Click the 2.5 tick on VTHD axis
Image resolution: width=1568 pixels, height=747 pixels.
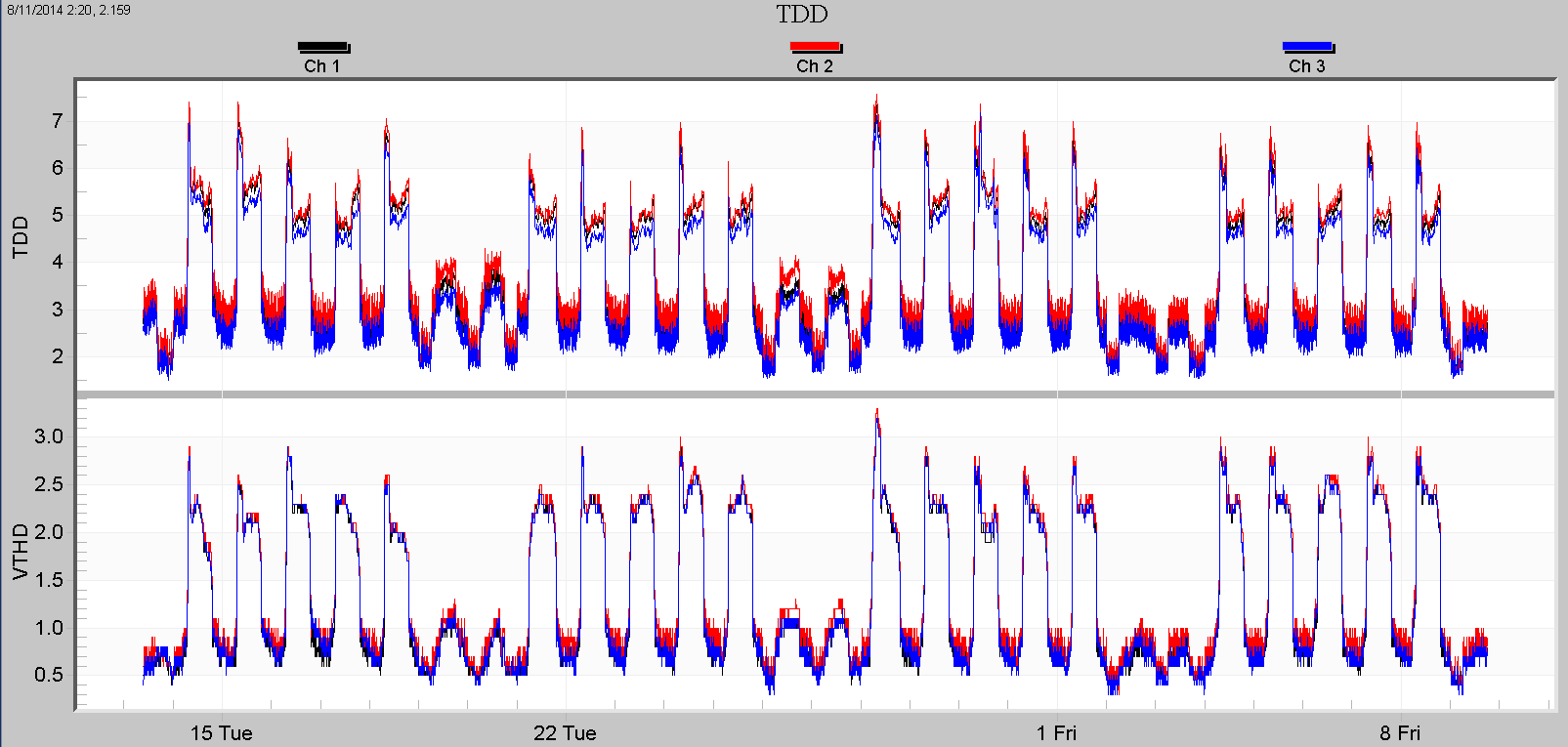tap(49, 484)
